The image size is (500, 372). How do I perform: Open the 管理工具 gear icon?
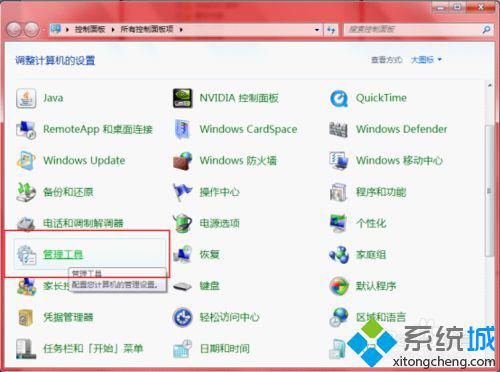pyautogui.click(x=26, y=255)
